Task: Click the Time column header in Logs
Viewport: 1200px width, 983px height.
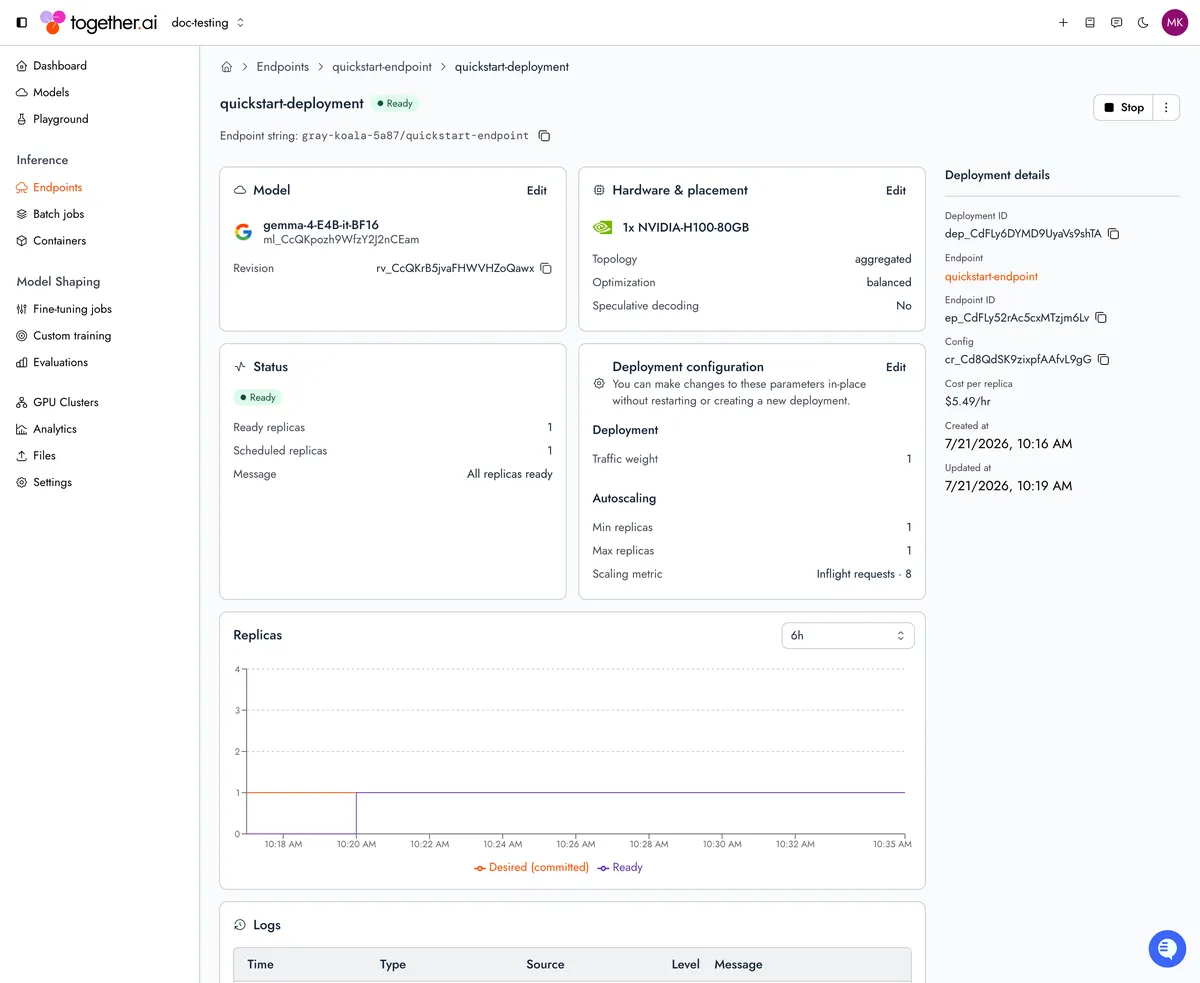Action: 260,965
